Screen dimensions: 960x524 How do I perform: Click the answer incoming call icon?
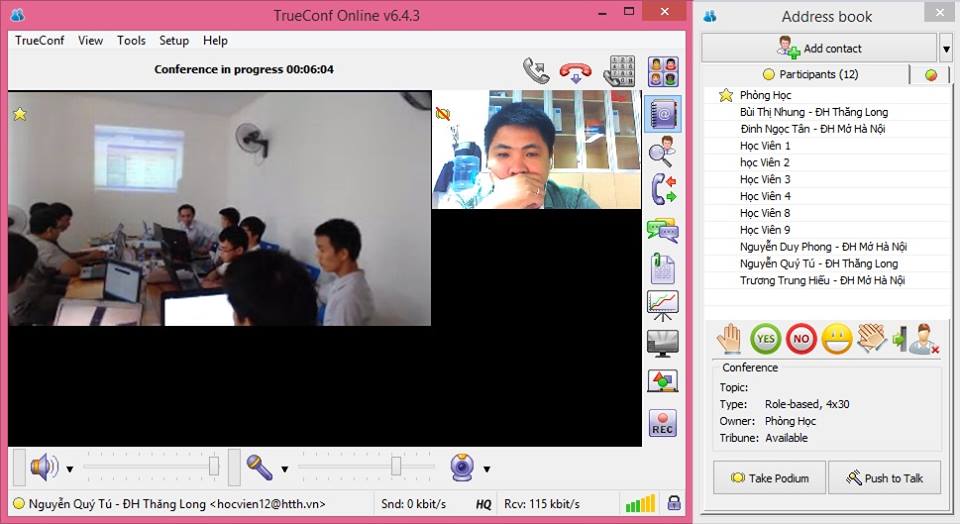[x=536, y=70]
